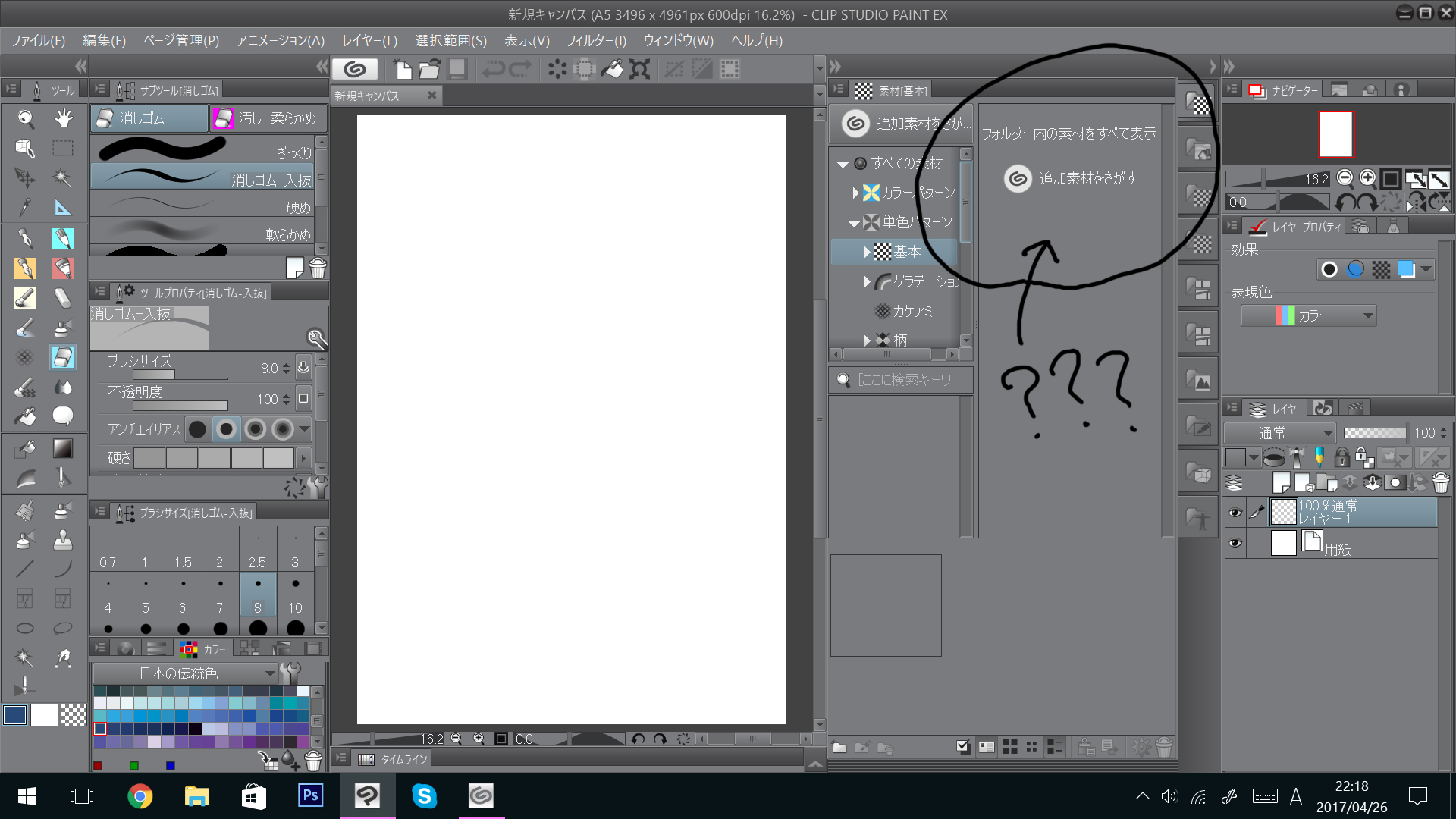
Task: Select the Hand move tool
Action: click(x=63, y=118)
